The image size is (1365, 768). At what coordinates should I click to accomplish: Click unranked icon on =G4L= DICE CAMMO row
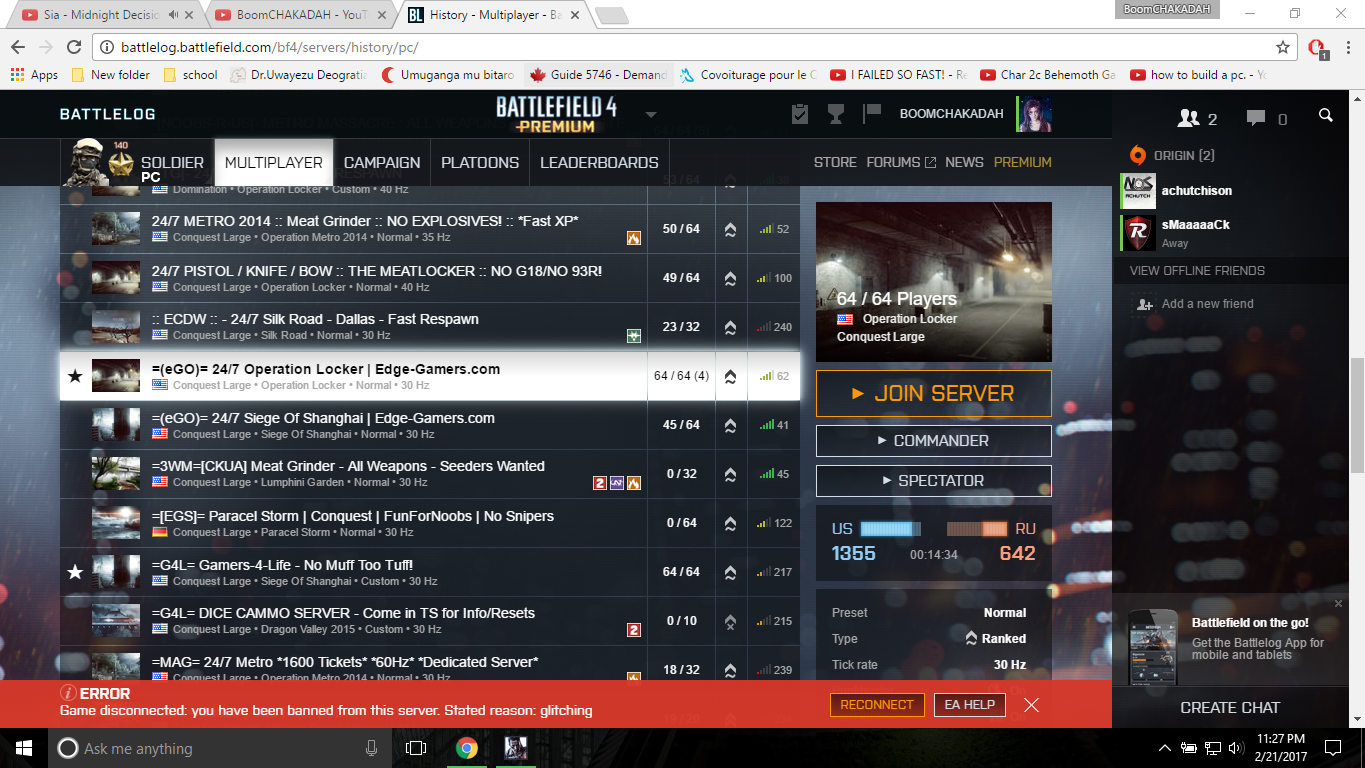[x=730, y=621]
